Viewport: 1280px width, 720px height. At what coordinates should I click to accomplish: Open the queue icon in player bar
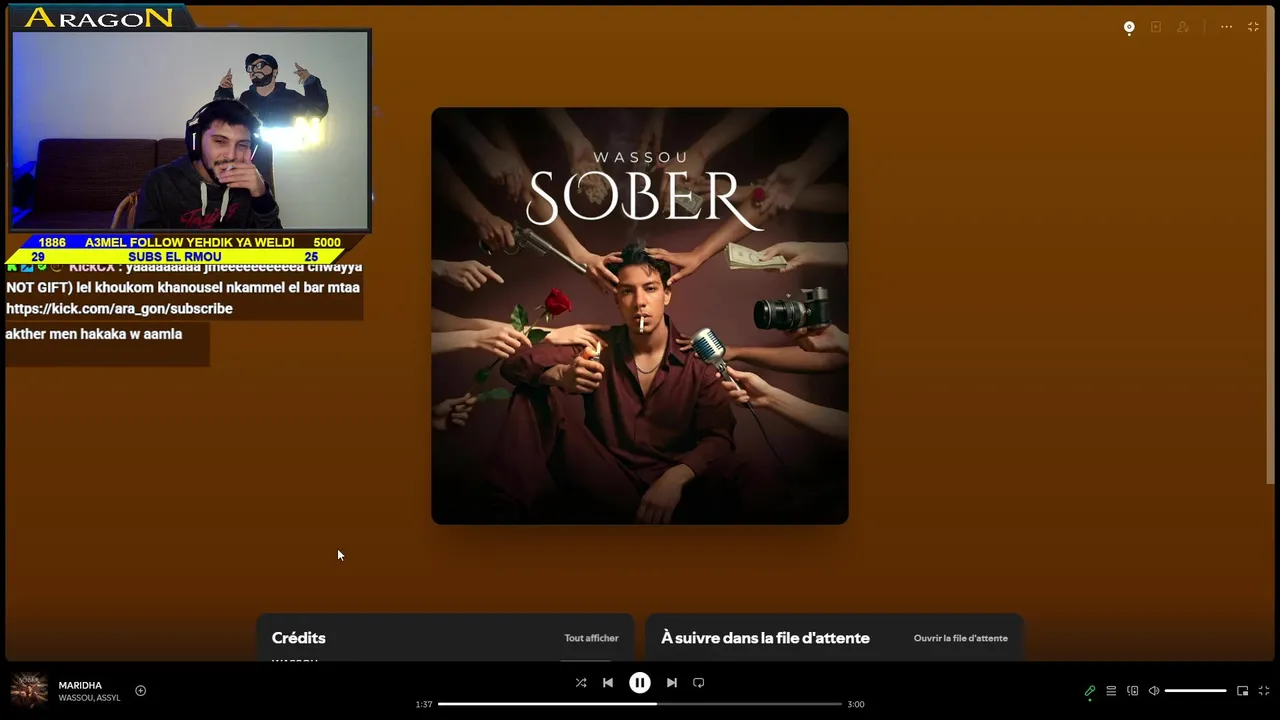1111,691
